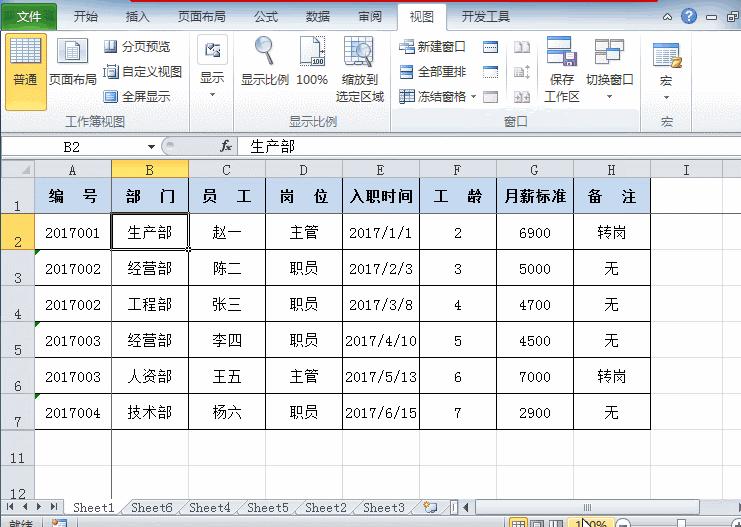The width and height of the screenshot is (741, 527).
Task: Click the Insert Worksheet tab icon
Action: [x=430, y=507]
